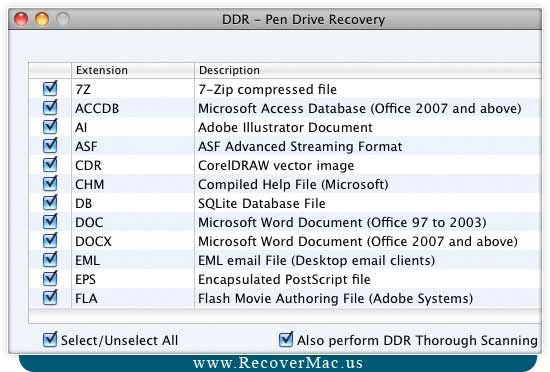Uncheck the AI Adobe Illustrator checkbox
550x372 pixels.
50,127
